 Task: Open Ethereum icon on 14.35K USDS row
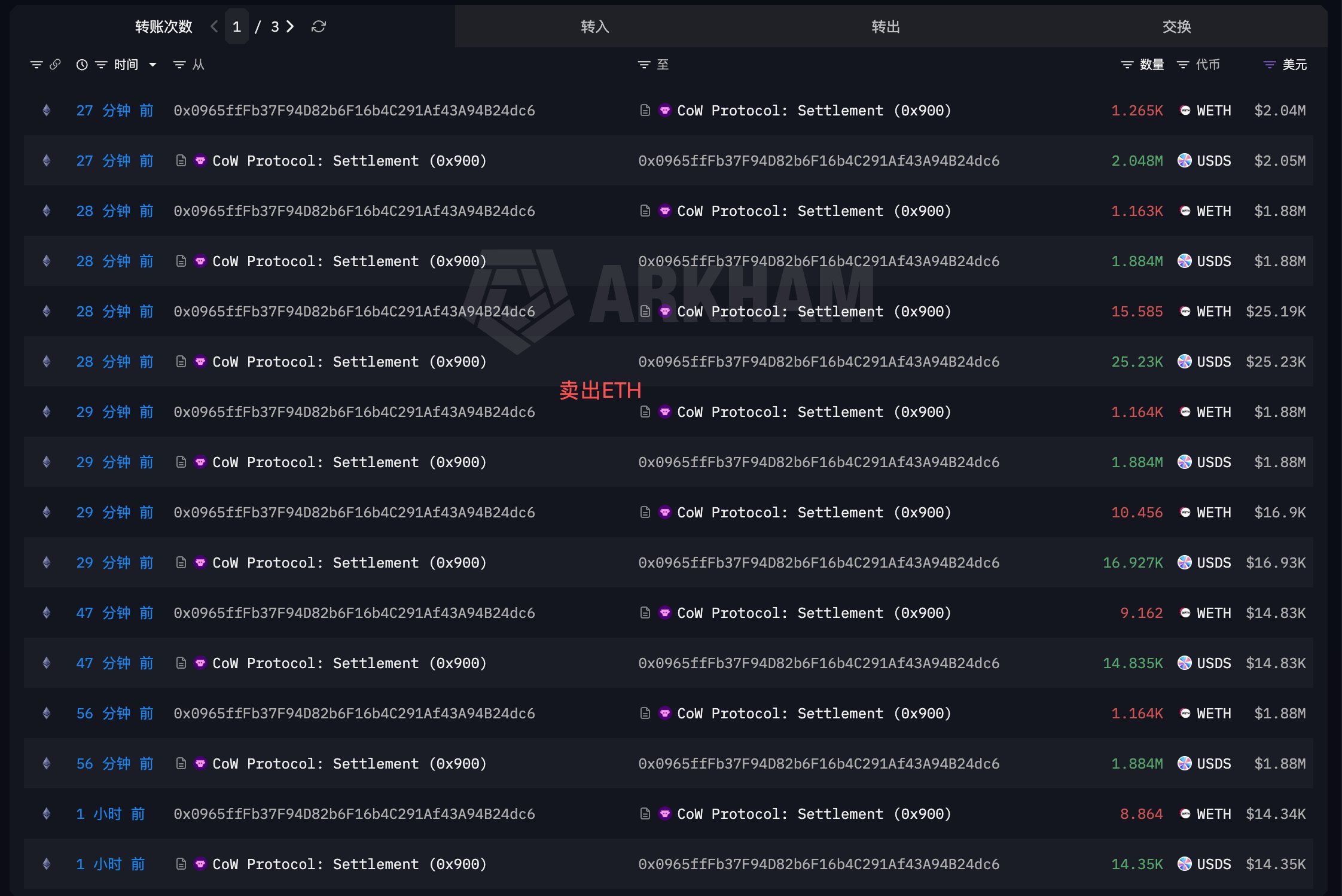47,864
